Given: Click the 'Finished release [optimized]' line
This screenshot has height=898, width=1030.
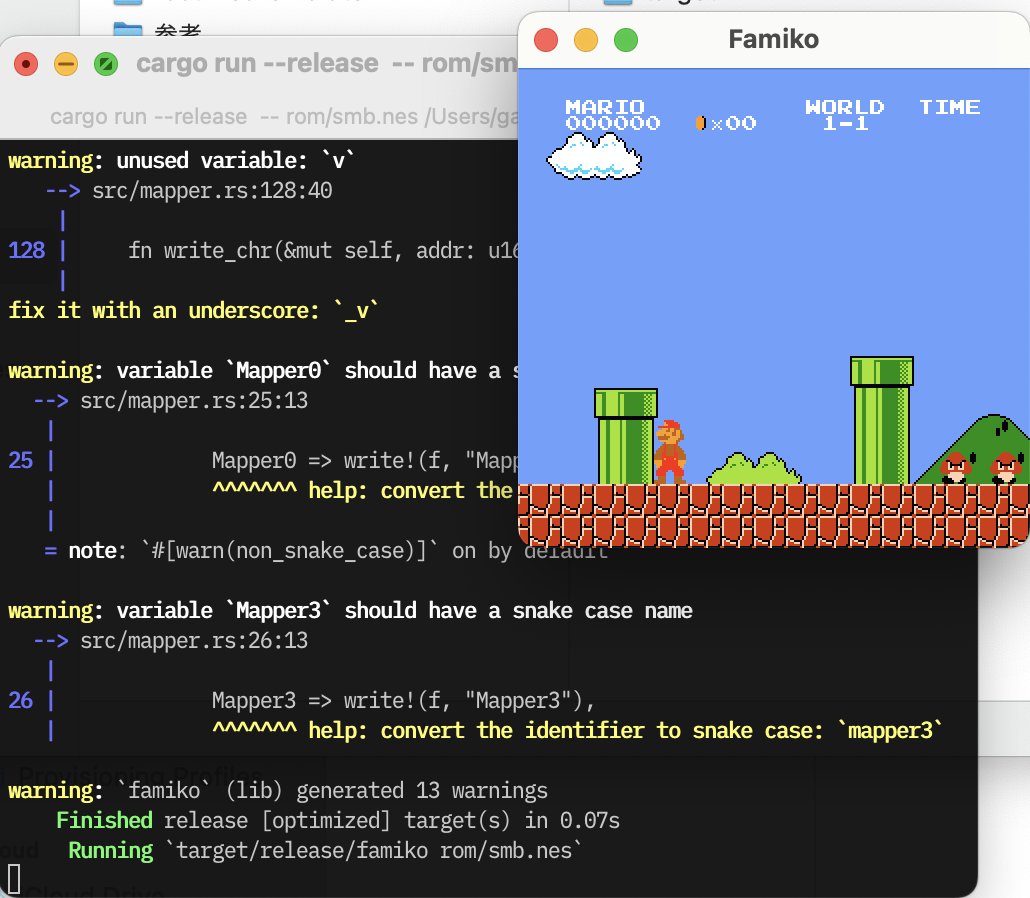Looking at the screenshot, I should pyautogui.click(x=338, y=820).
